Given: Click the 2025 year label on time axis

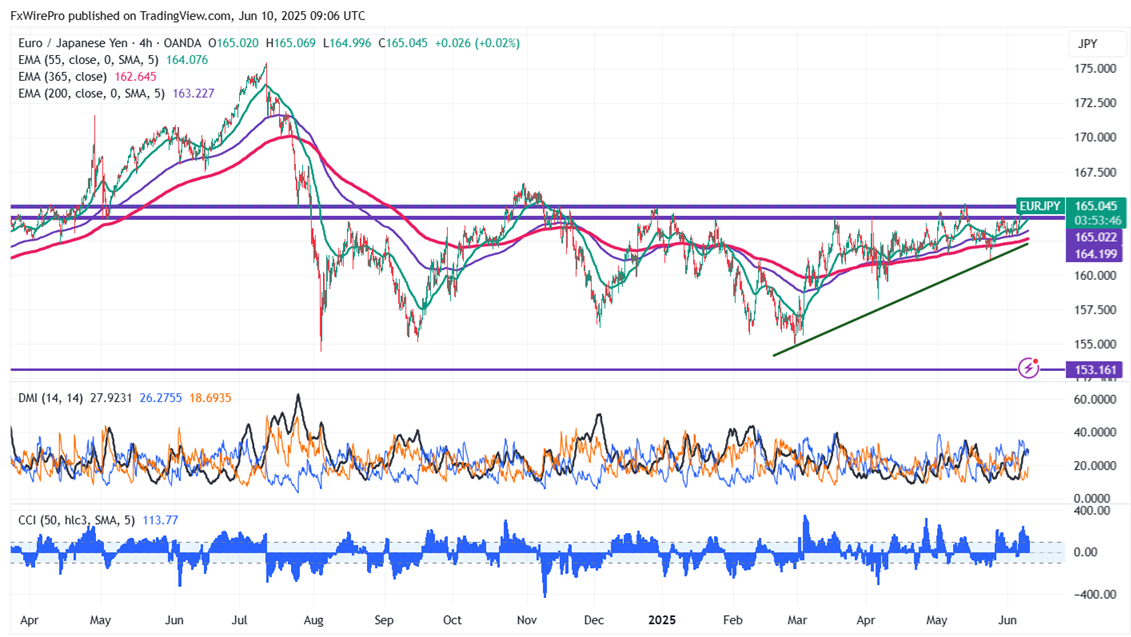Looking at the screenshot, I should coord(662,620).
